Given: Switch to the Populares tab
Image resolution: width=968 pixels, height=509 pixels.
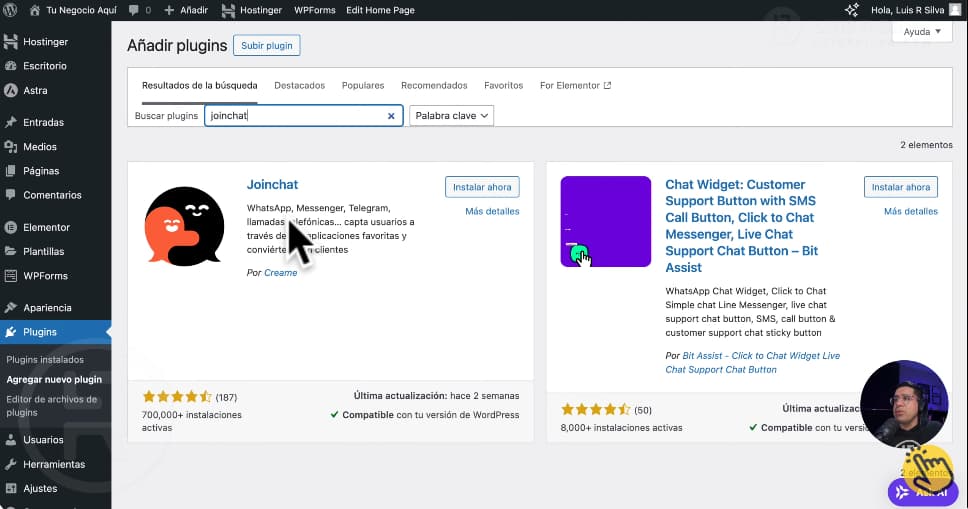Looking at the screenshot, I should click(x=363, y=86).
